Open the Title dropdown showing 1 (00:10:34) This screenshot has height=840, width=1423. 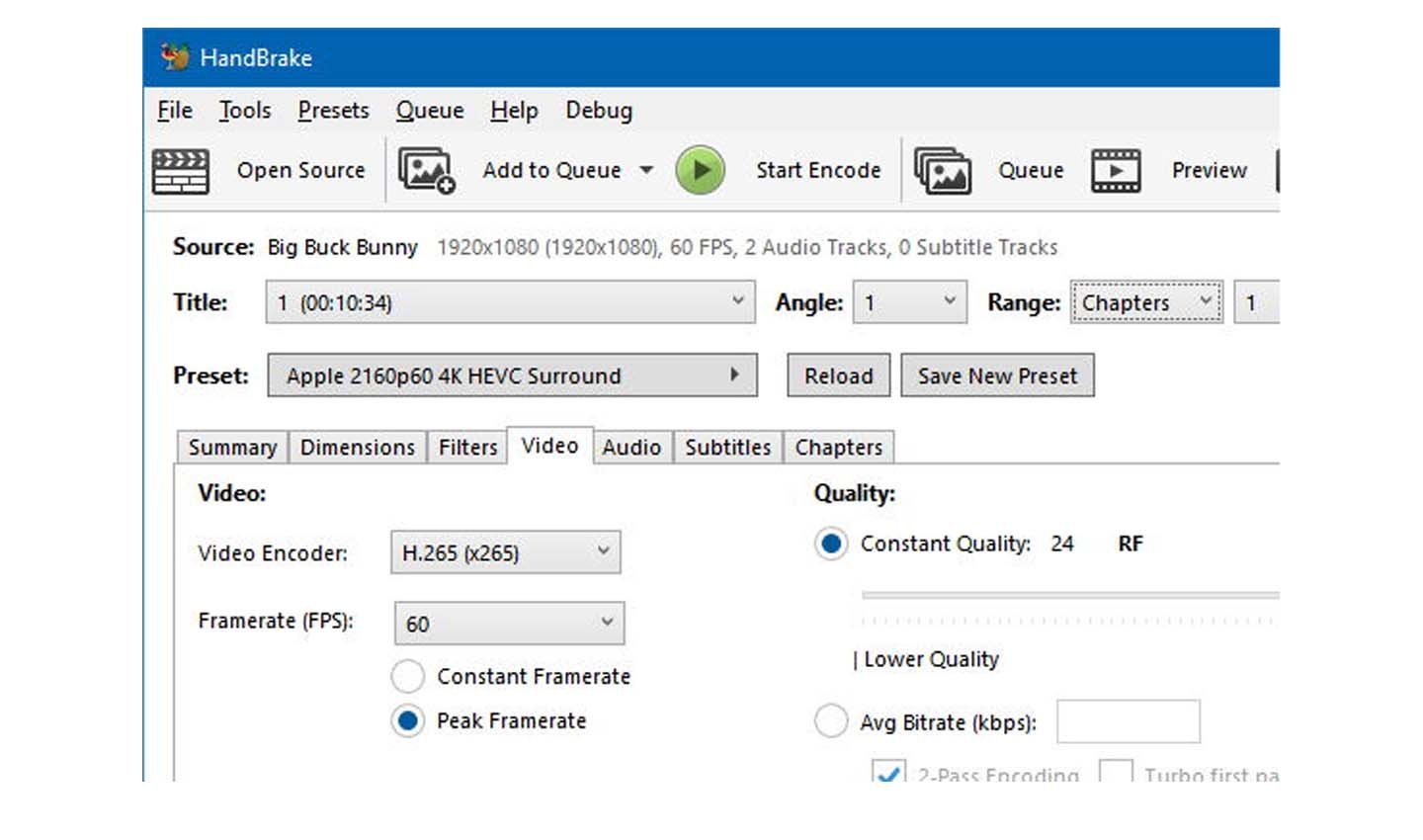pyautogui.click(x=510, y=302)
